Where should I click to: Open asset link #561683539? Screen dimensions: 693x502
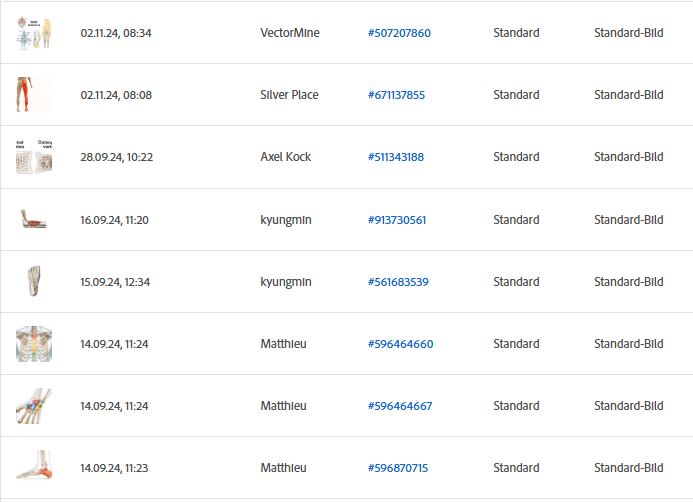pyautogui.click(x=398, y=282)
